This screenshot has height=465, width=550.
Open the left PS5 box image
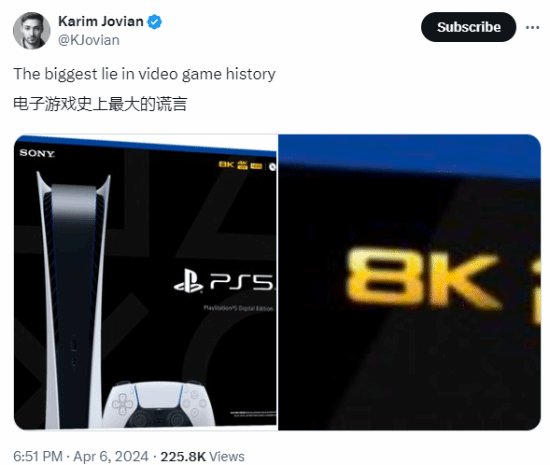coord(145,282)
